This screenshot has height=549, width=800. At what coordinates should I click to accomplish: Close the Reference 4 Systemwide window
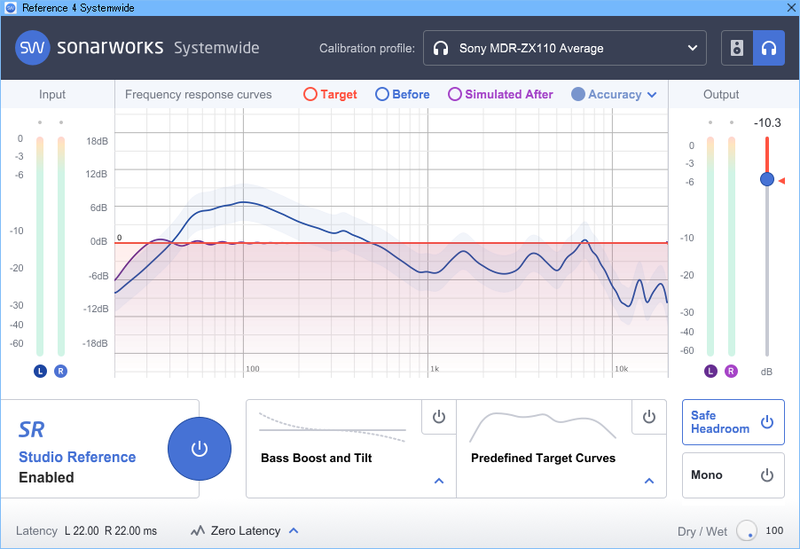[x=790, y=8]
